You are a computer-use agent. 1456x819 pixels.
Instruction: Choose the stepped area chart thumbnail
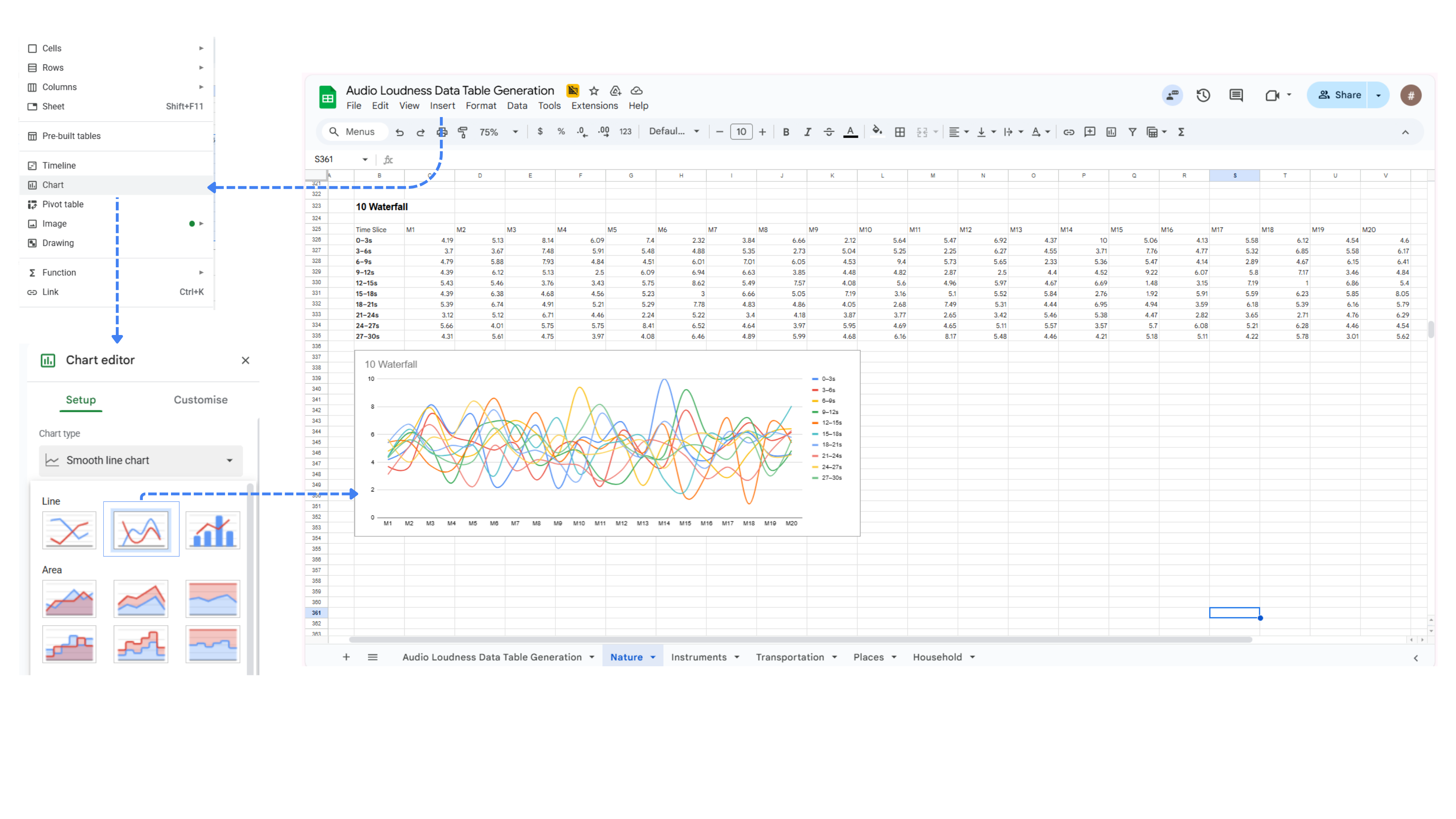(x=70, y=644)
